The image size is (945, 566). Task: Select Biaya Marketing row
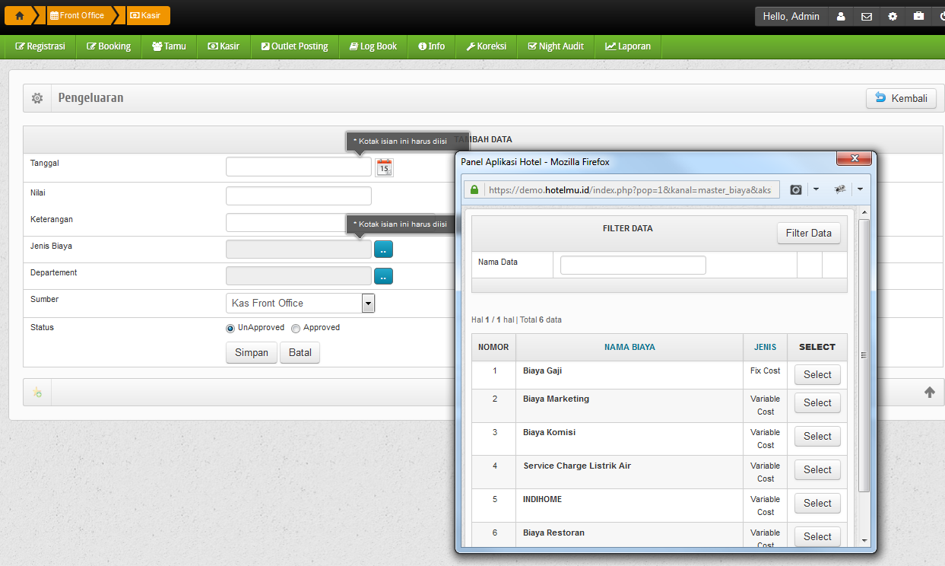pyautogui.click(x=817, y=403)
